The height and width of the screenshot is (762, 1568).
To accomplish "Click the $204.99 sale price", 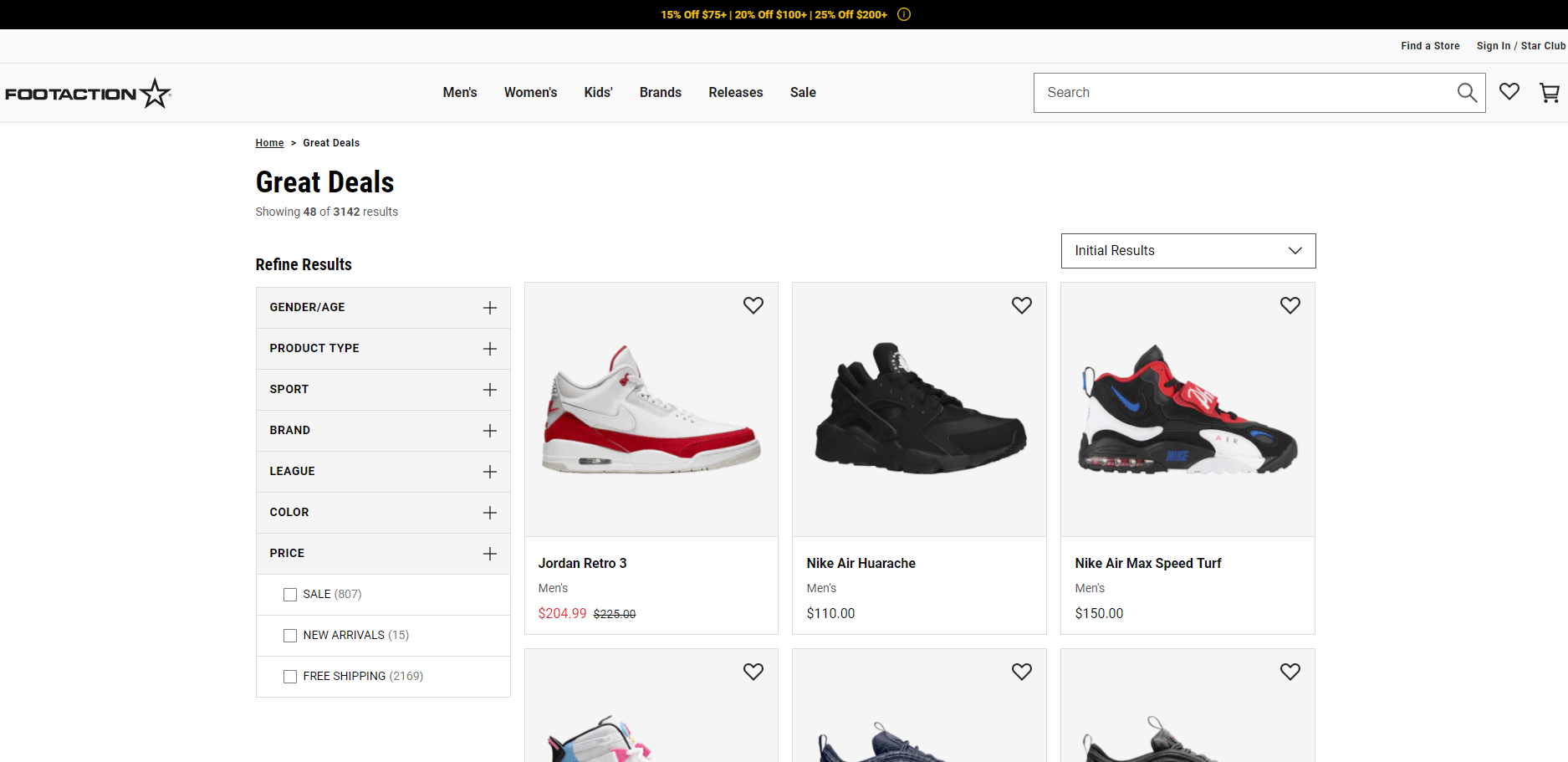I will click(562, 614).
